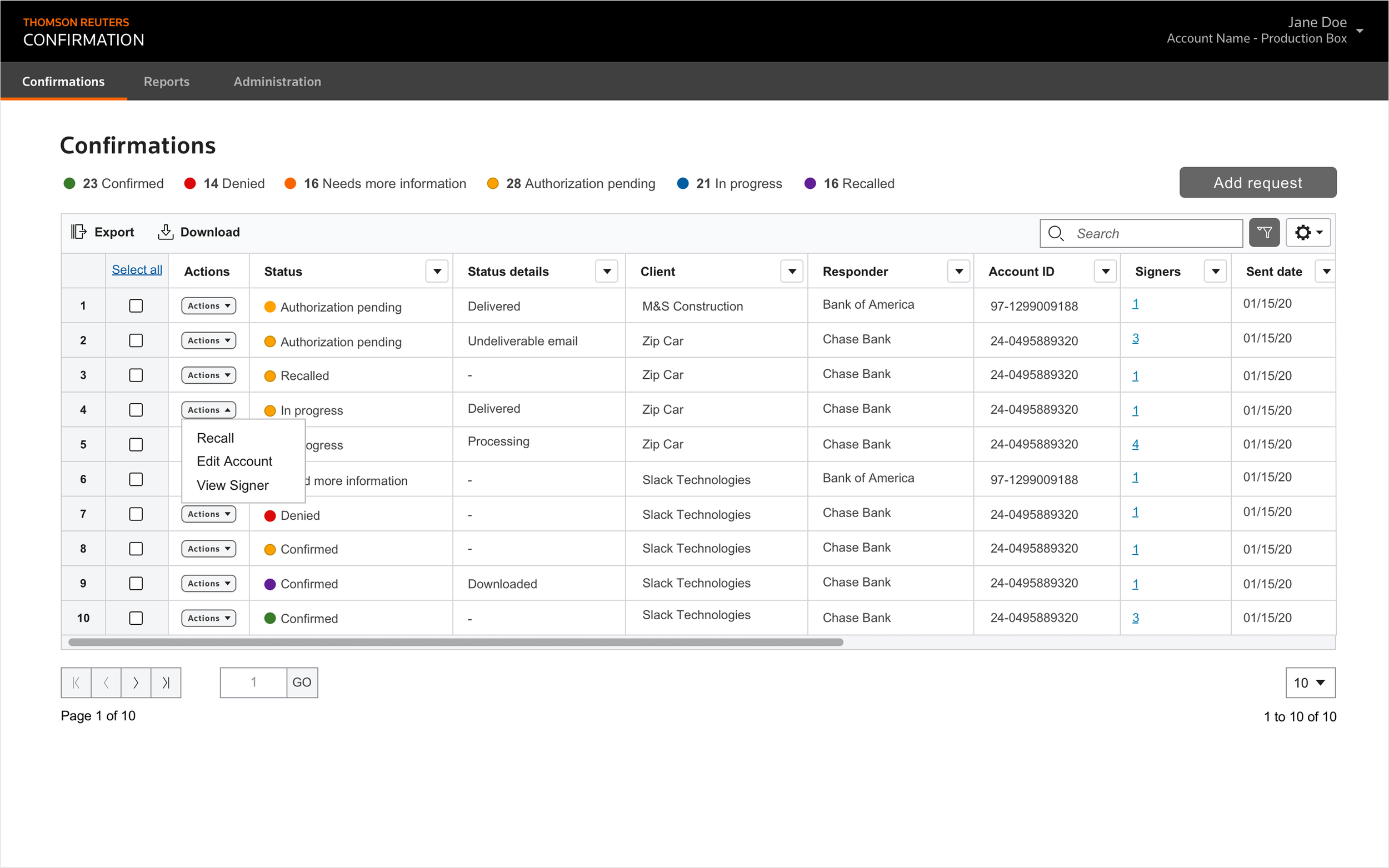Viewport: 1389px width, 868px height.
Task: Click the Add request button
Action: click(x=1257, y=183)
